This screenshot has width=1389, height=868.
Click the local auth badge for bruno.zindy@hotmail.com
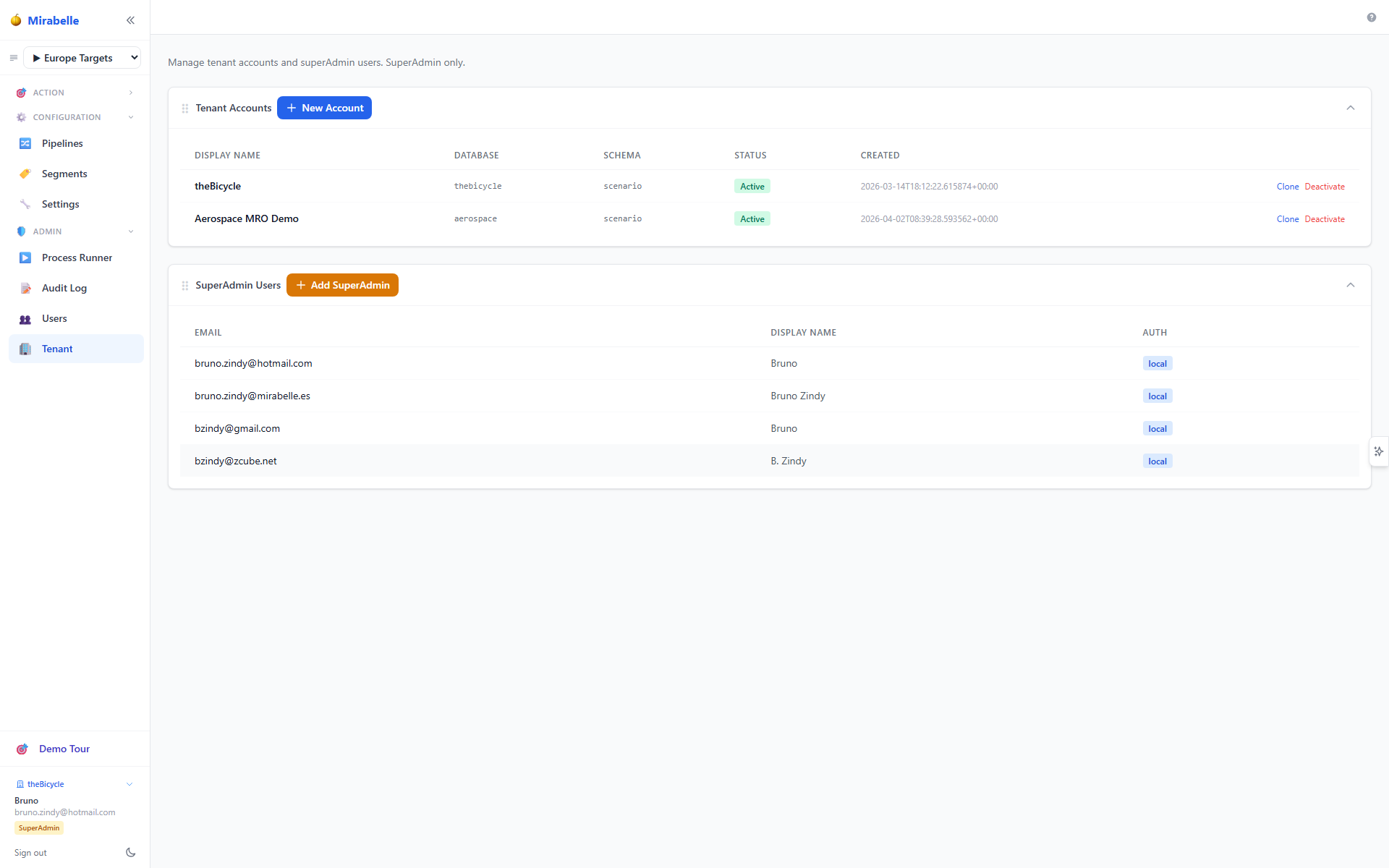(1157, 363)
